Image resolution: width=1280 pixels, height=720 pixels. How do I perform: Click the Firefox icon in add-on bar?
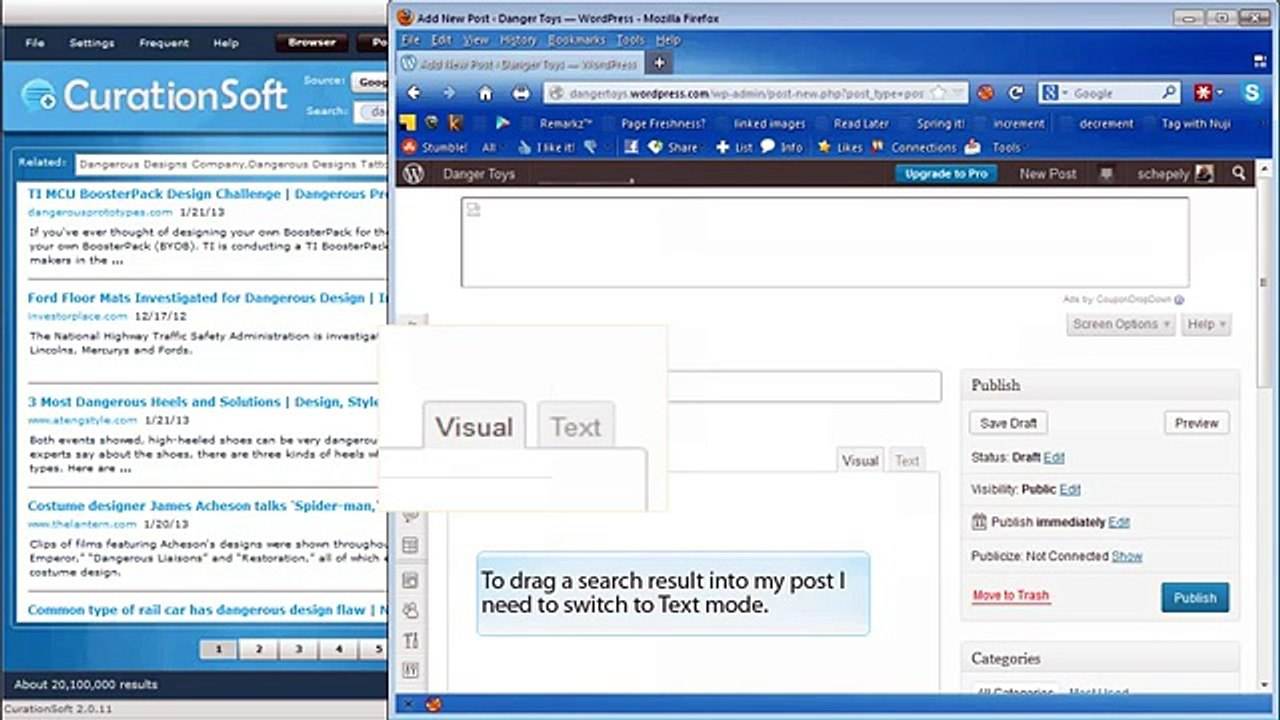(434, 704)
